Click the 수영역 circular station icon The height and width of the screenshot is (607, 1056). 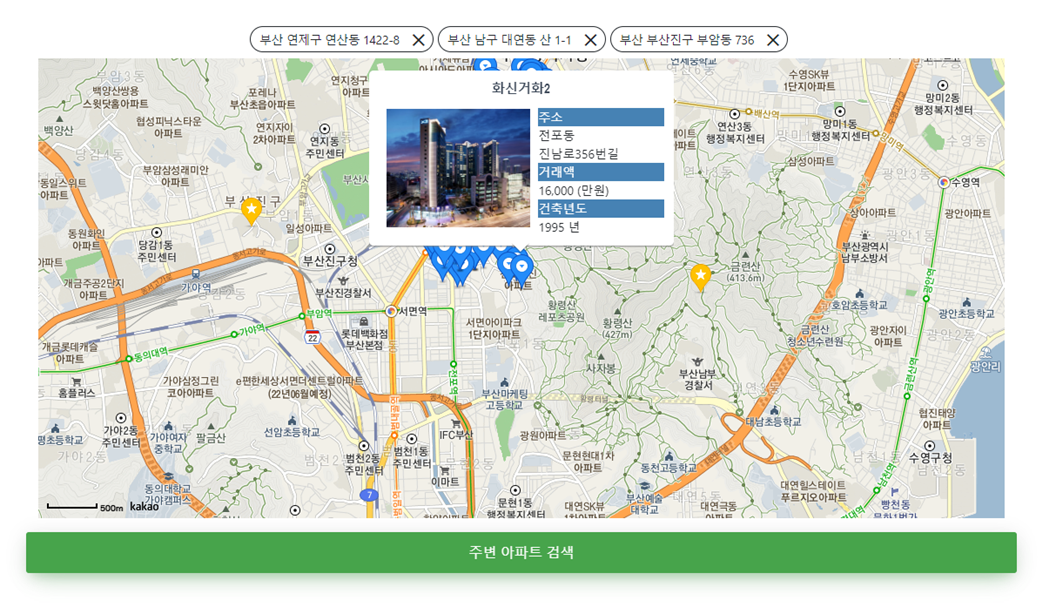(943, 182)
